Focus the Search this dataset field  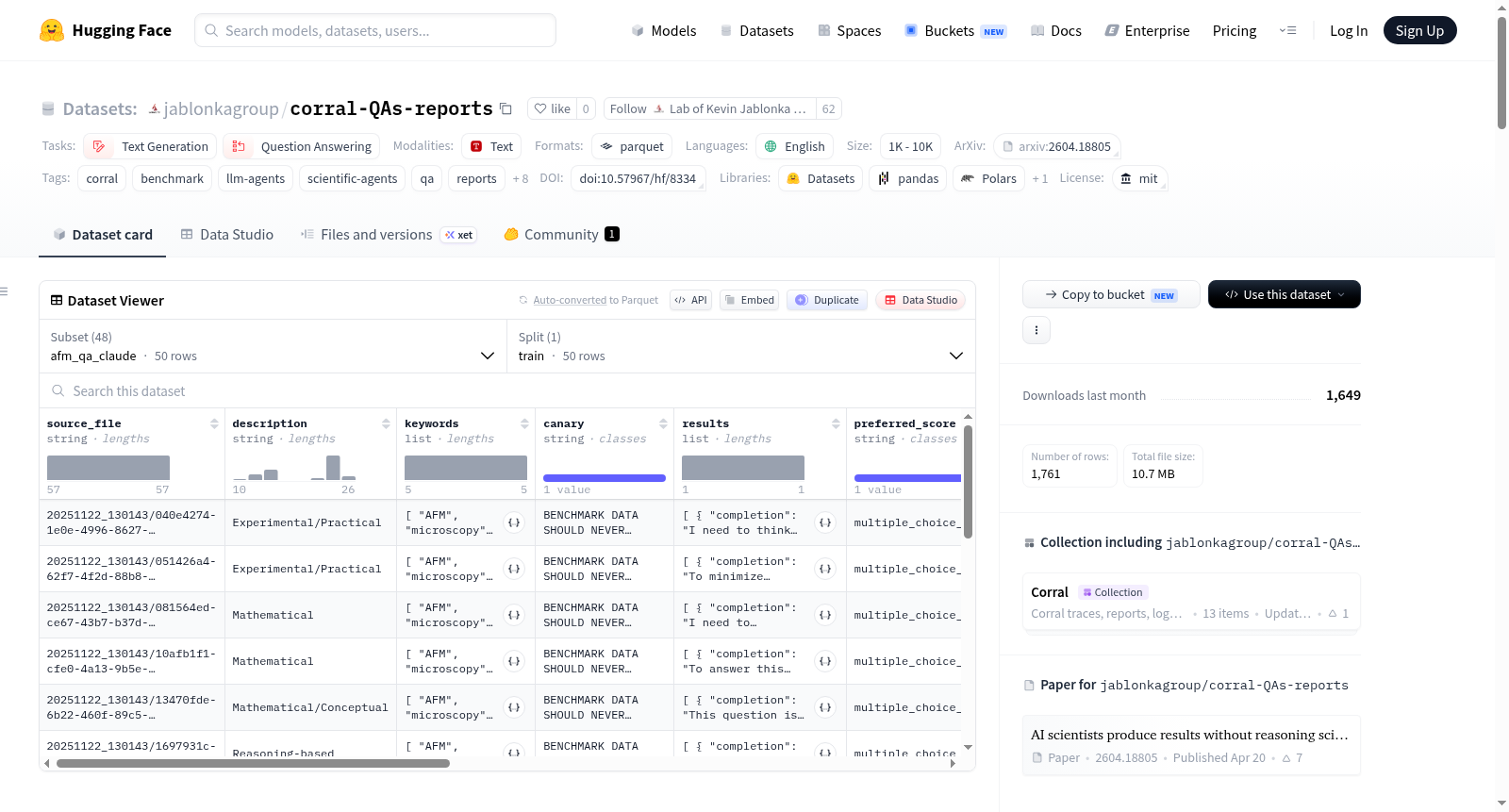[507, 390]
